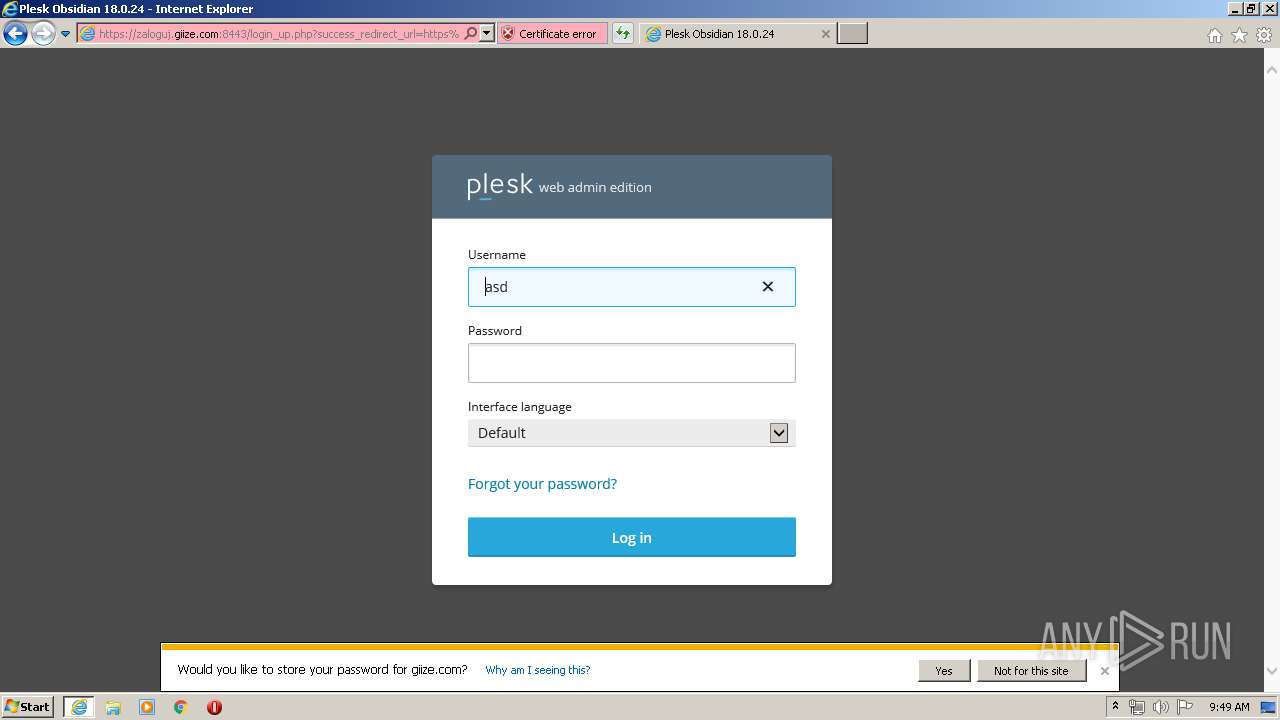Image resolution: width=1280 pixels, height=720 pixels.
Task: Click the compatibility view refresh icon
Action: pos(623,34)
